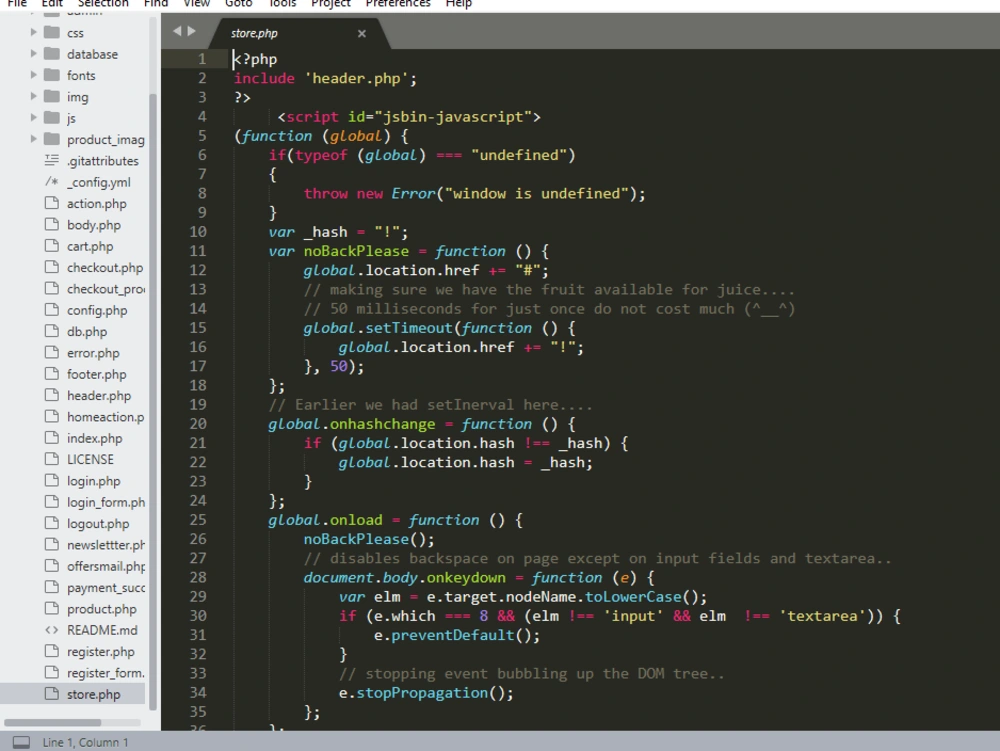Open offersmail.php from the sidebar
Screen dimensions: 1000x751
click(106, 566)
